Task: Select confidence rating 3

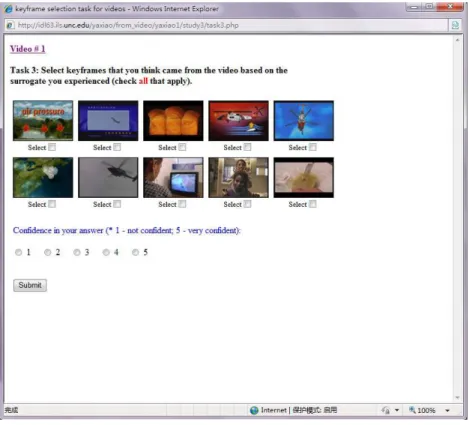Action: click(77, 252)
